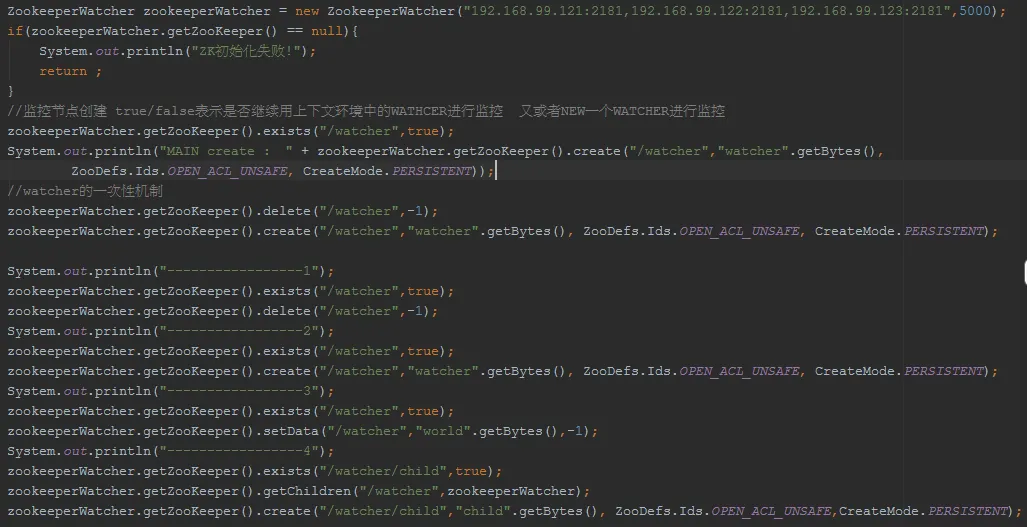The image size is (1027, 527).
Task: Click the setData method call
Action: [x=291, y=431]
